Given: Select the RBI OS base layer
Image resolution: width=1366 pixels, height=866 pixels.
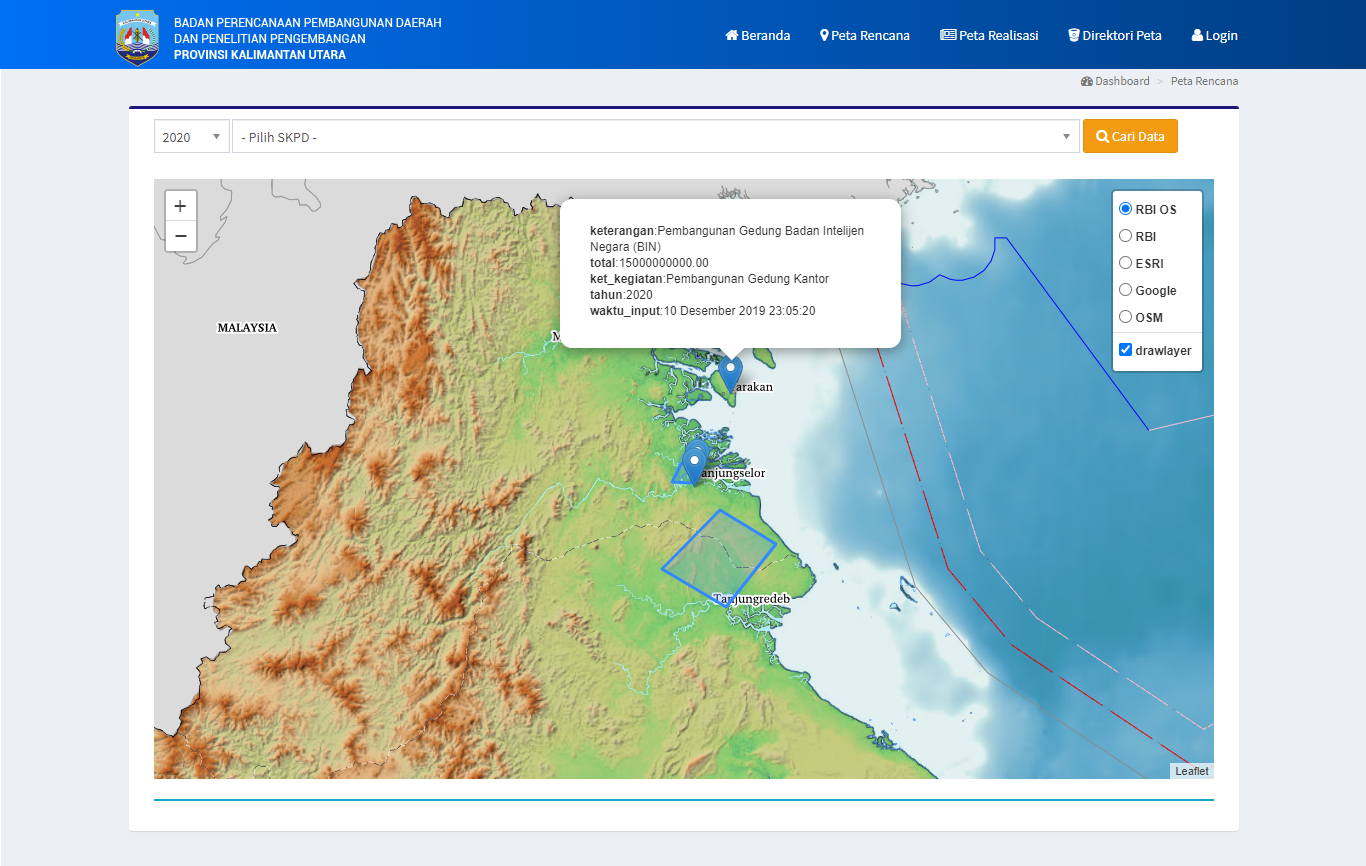Looking at the screenshot, I should (1126, 209).
